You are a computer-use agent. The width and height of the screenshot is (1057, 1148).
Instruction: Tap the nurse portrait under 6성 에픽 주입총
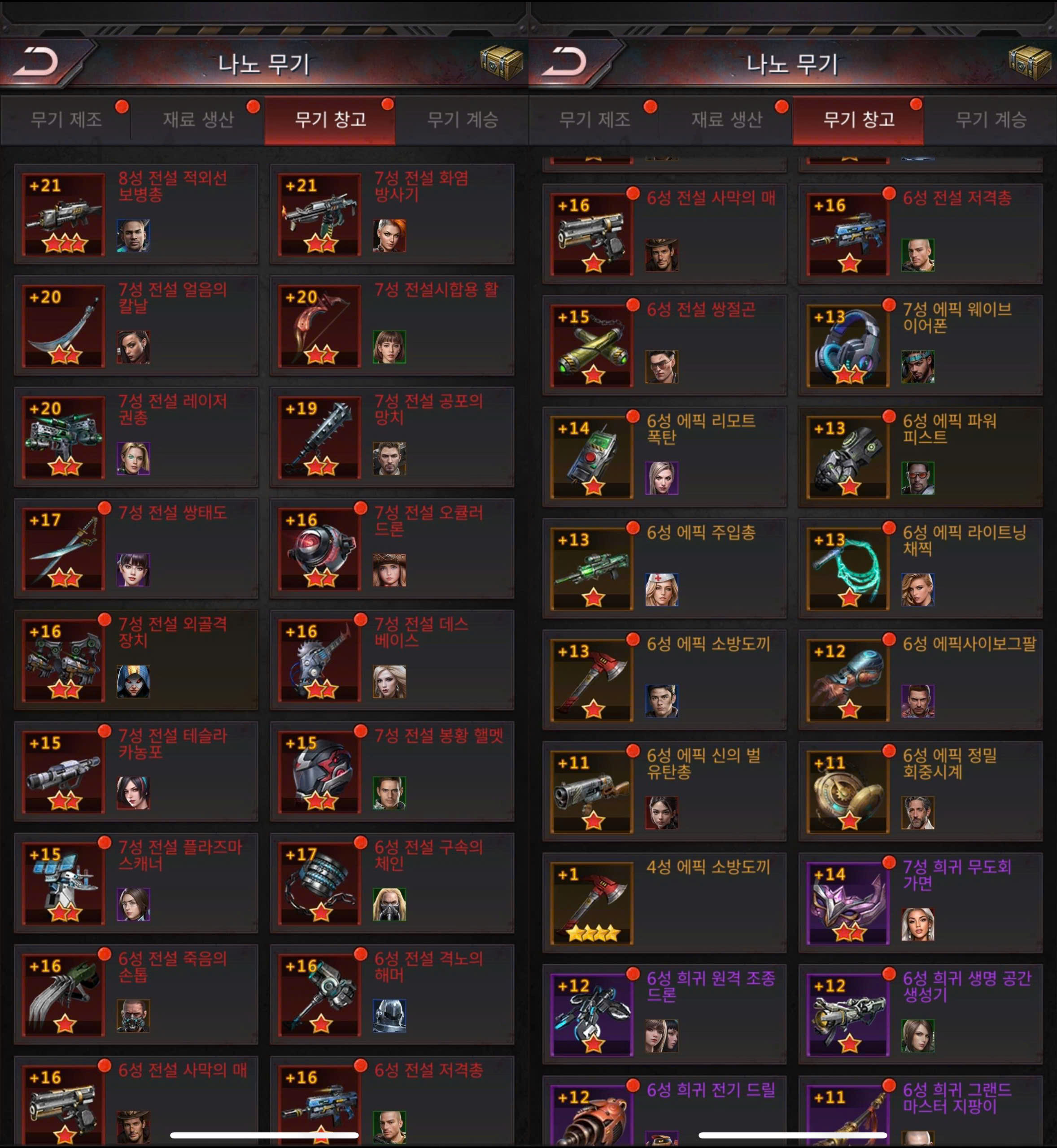[662, 589]
